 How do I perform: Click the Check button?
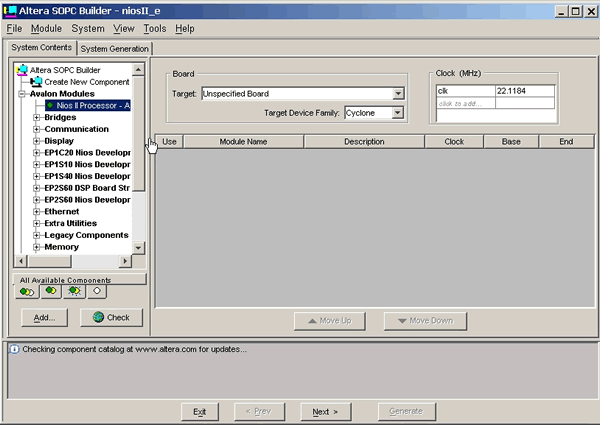click(112, 317)
